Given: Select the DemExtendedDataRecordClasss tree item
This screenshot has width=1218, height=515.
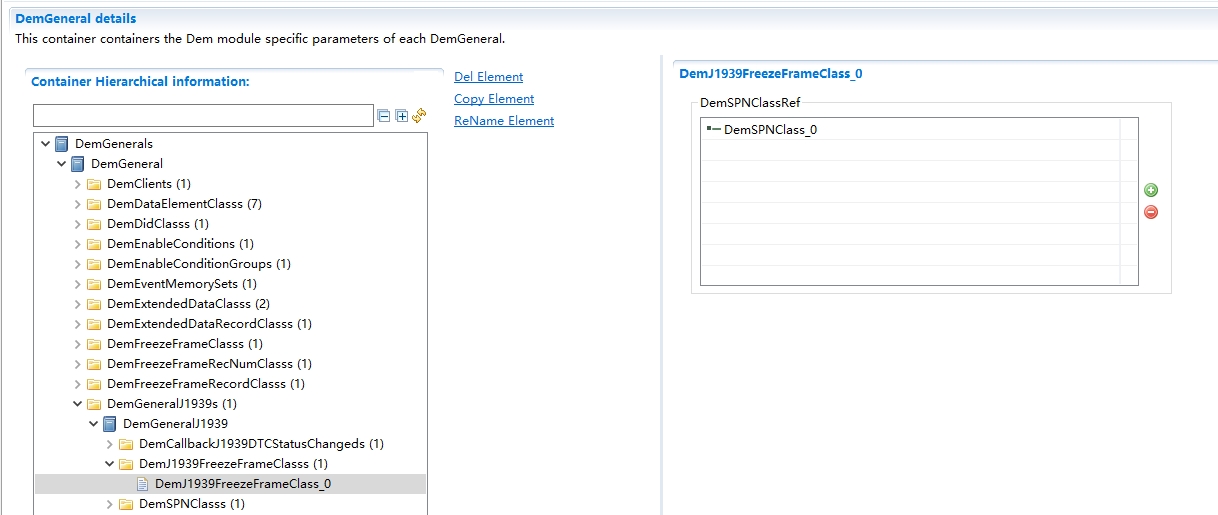Looking at the screenshot, I should click(209, 324).
